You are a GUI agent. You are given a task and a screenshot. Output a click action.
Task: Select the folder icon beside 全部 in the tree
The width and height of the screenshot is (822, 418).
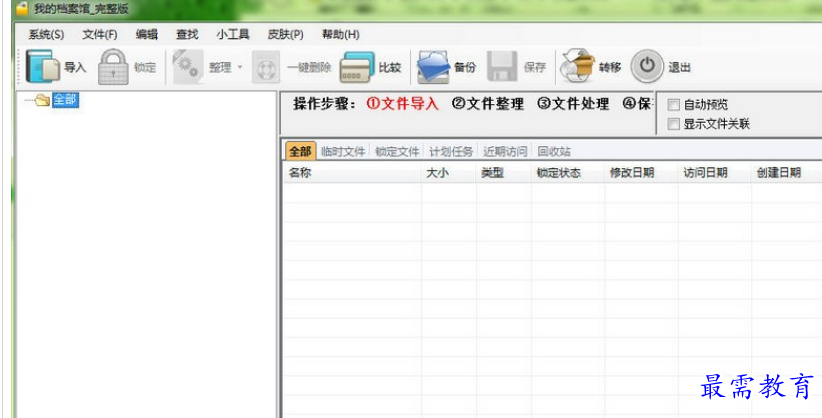tap(42, 100)
